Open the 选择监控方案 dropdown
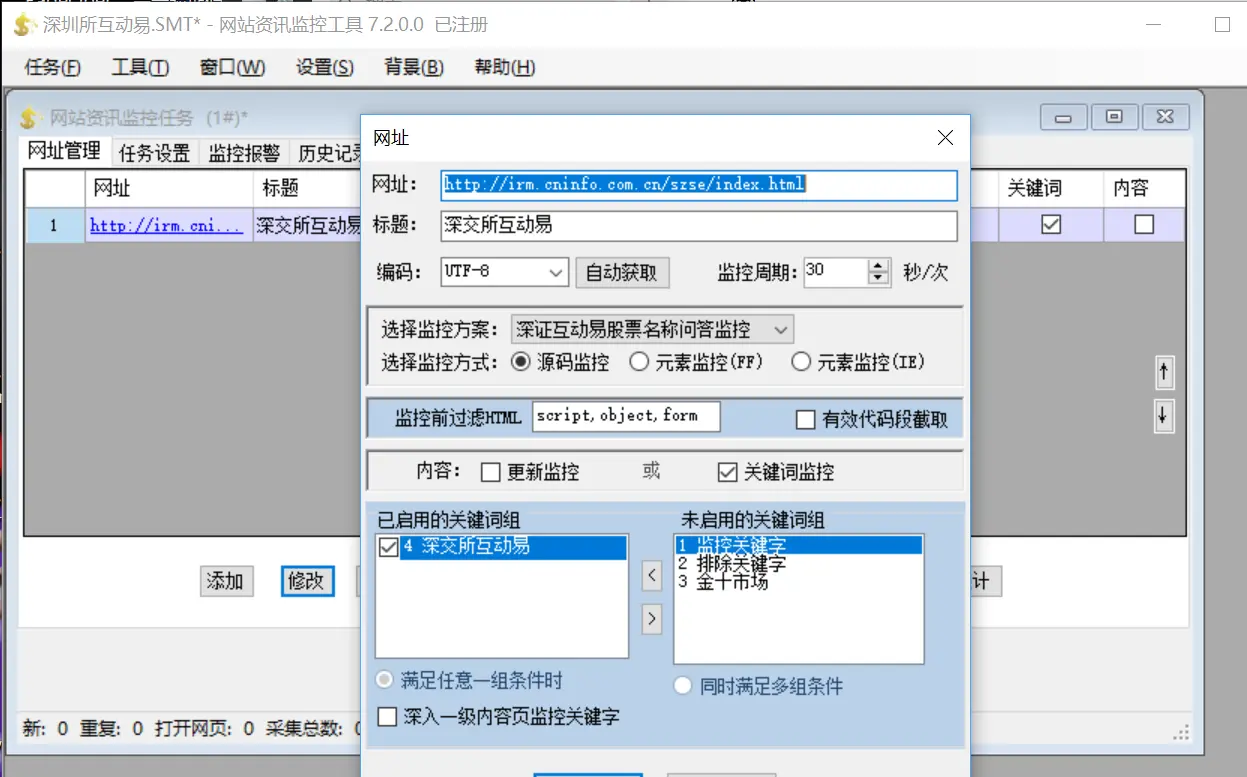Viewport: 1247px width, 777px height. (x=652, y=328)
